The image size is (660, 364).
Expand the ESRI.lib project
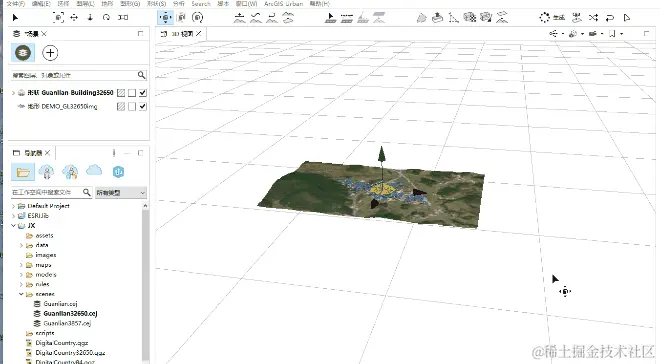[13, 216]
